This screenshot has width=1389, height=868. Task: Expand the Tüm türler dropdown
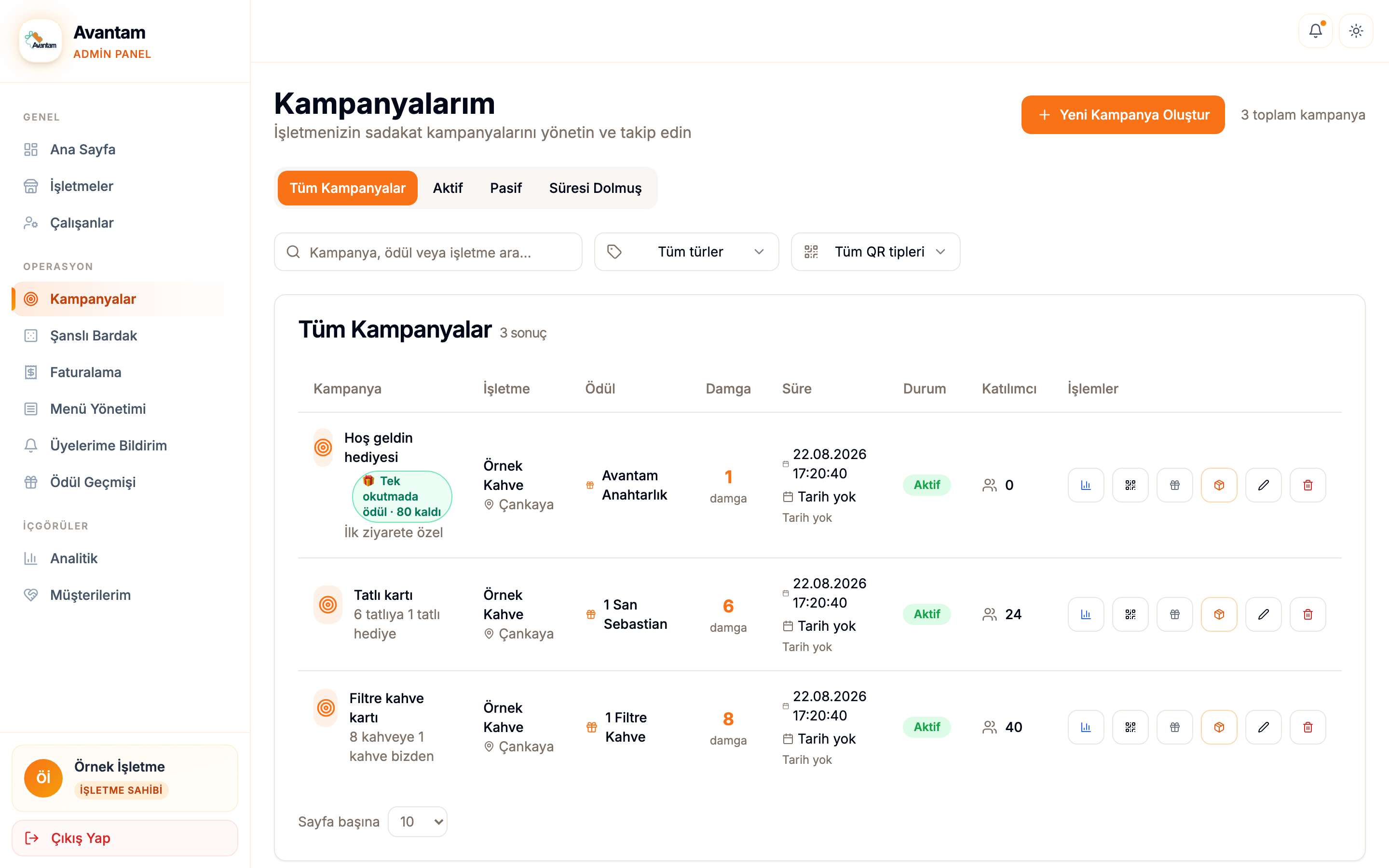[x=686, y=251]
